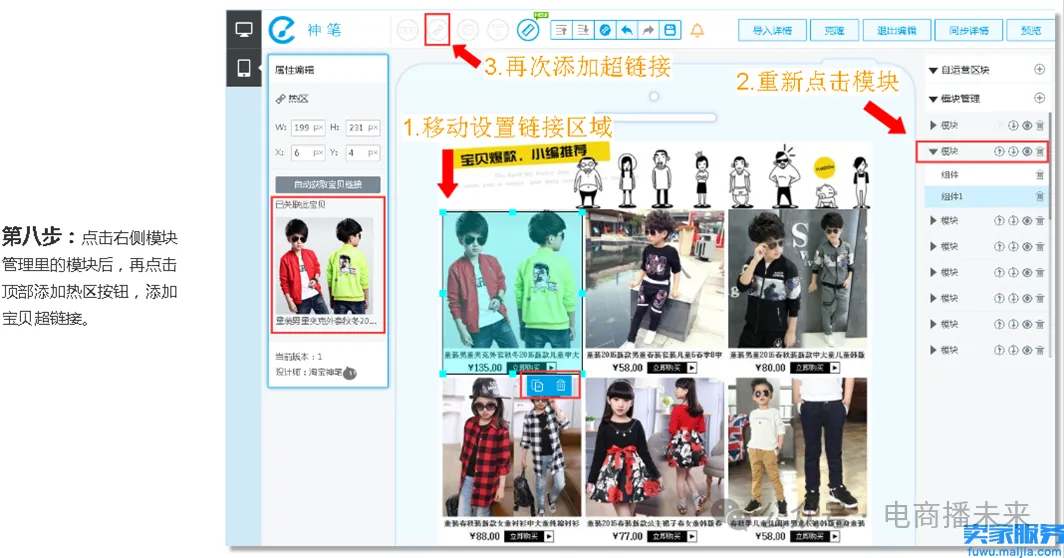Switch to desktop preview mode icon
Screen dimensions: 1064x558
[243, 29]
